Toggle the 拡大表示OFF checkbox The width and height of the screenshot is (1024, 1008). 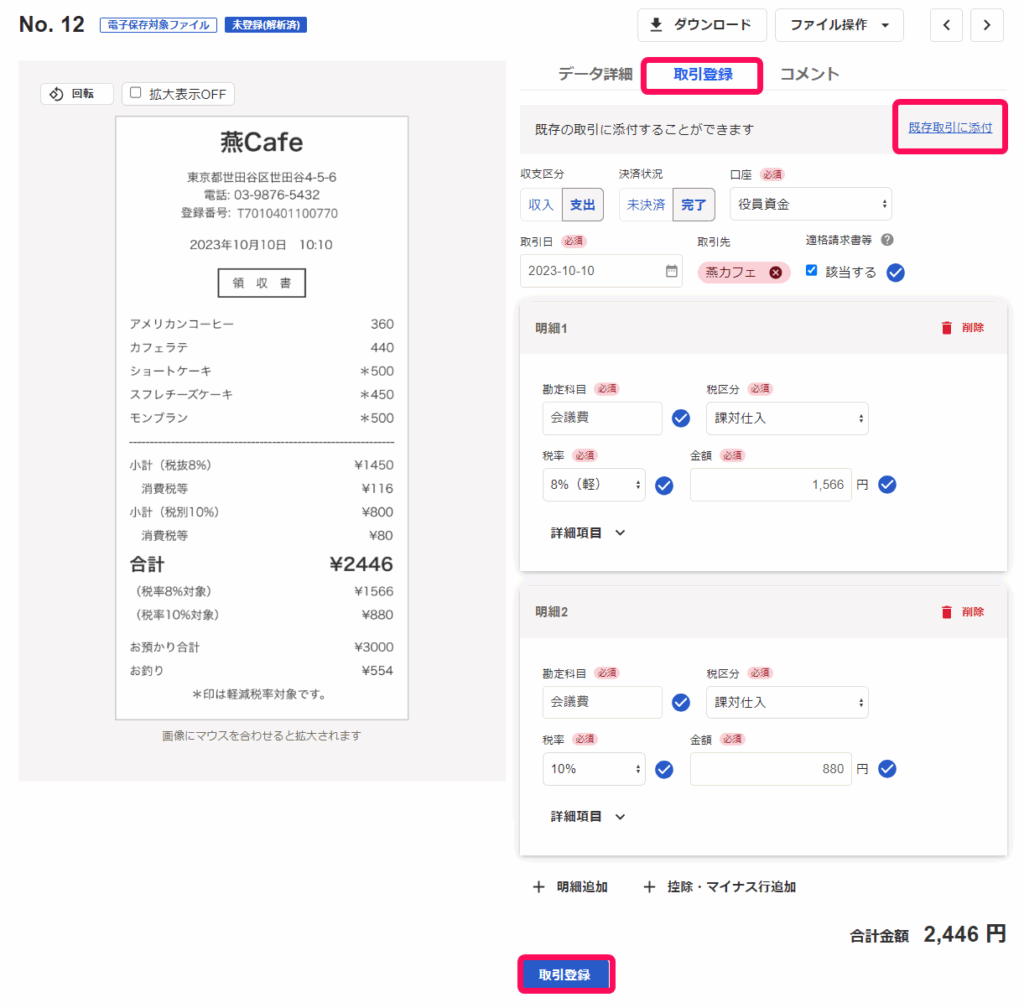coord(136,94)
